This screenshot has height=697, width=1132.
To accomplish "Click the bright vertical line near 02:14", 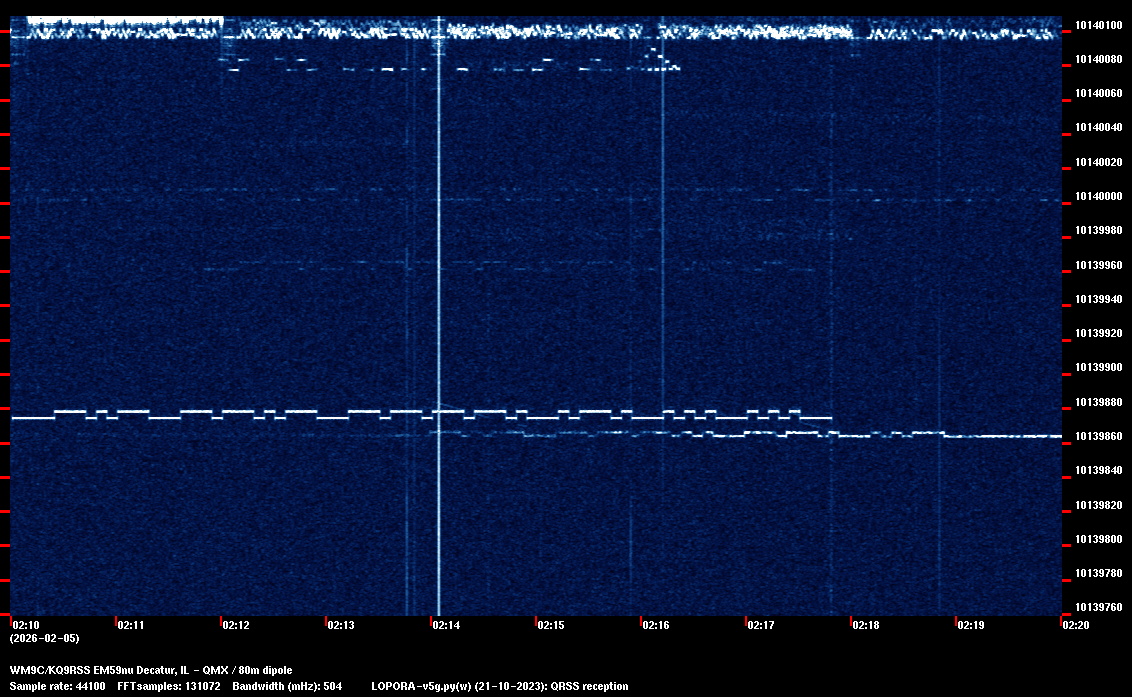I will pyautogui.click(x=439, y=300).
